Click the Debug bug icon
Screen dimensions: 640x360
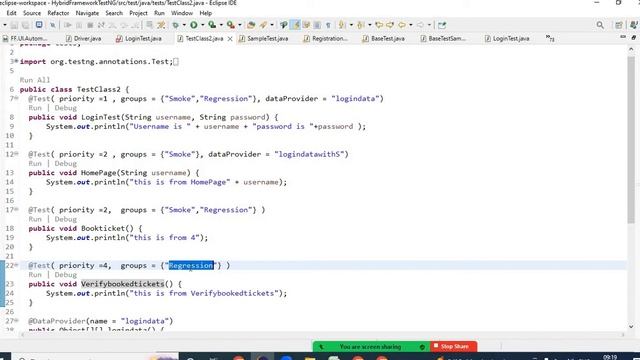point(176,25)
